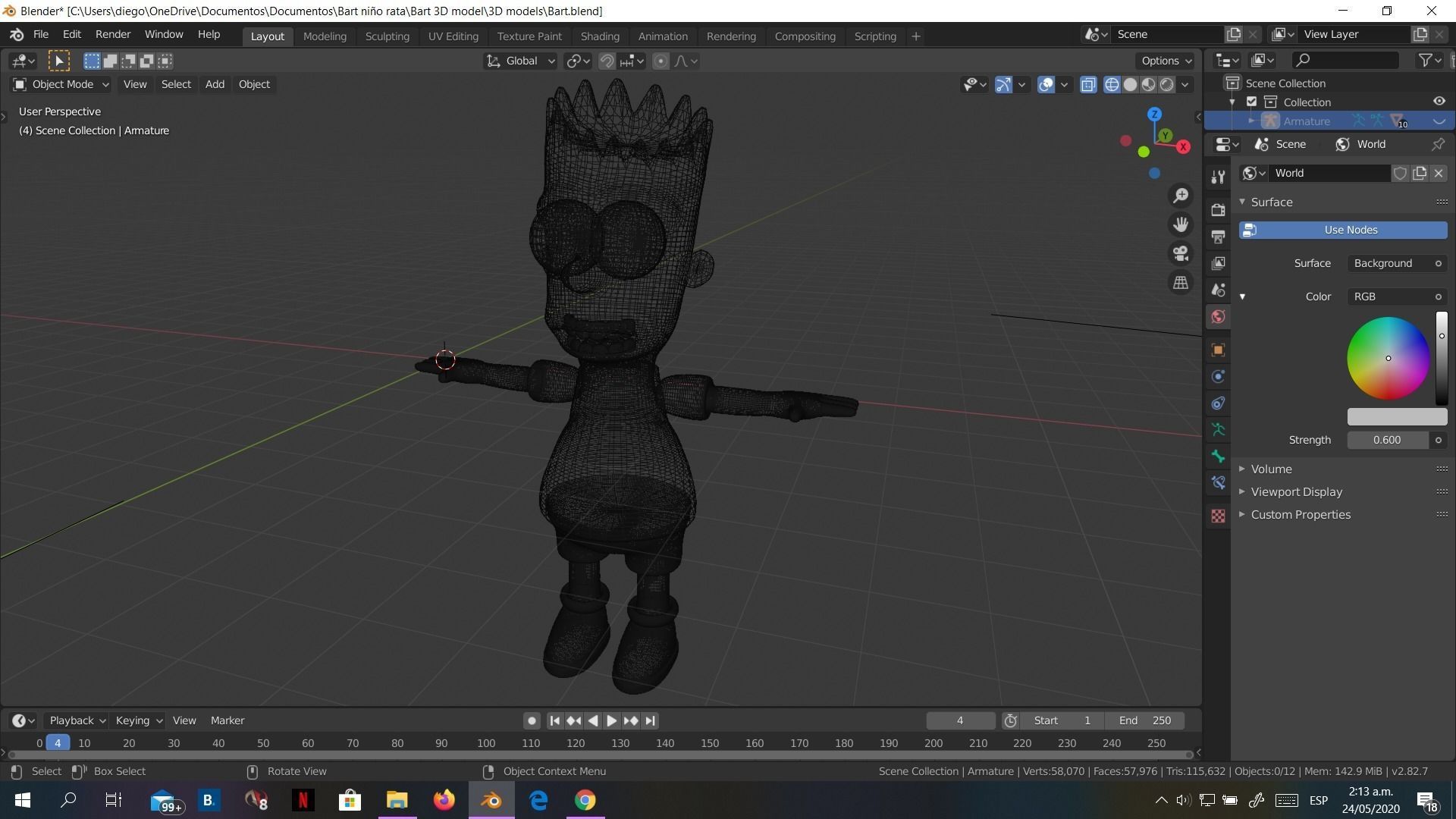The height and width of the screenshot is (819, 1456).
Task: Click the Use Nodes button
Action: 1343,230
